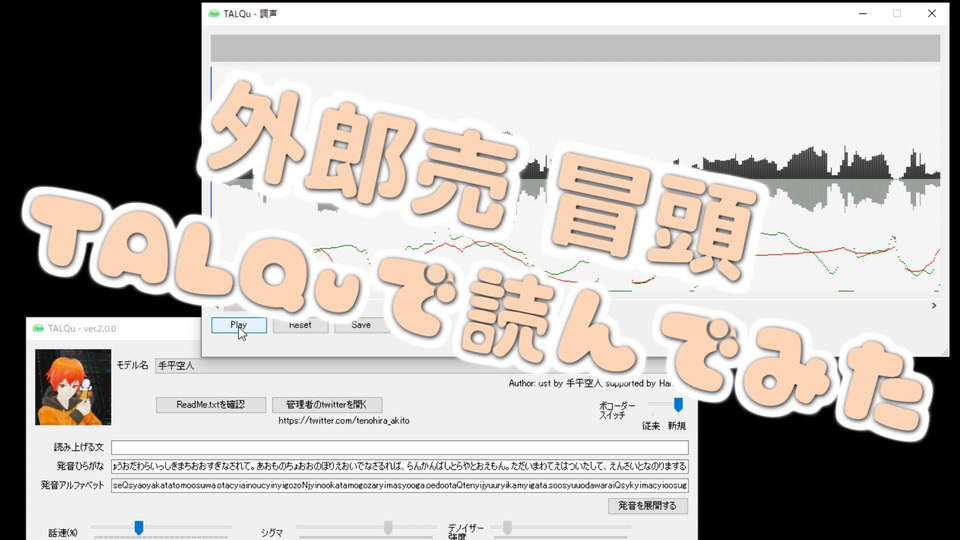Click the right arrow of waveform scrollbar

(x=934, y=306)
